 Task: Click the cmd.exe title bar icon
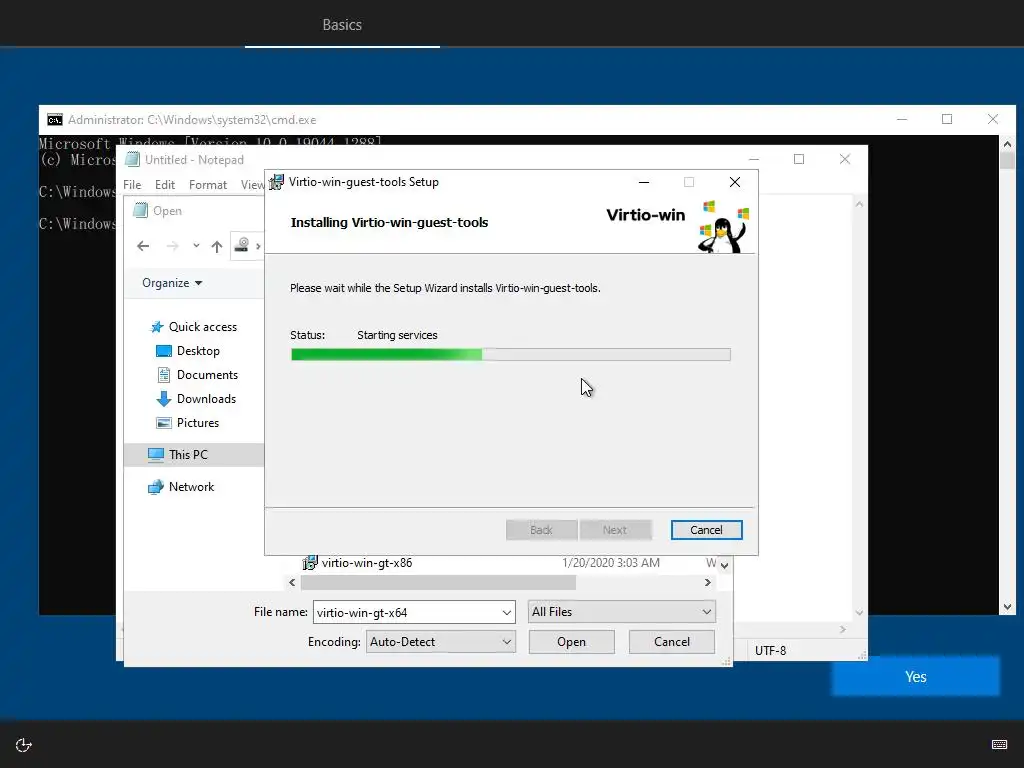click(x=55, y=120)
